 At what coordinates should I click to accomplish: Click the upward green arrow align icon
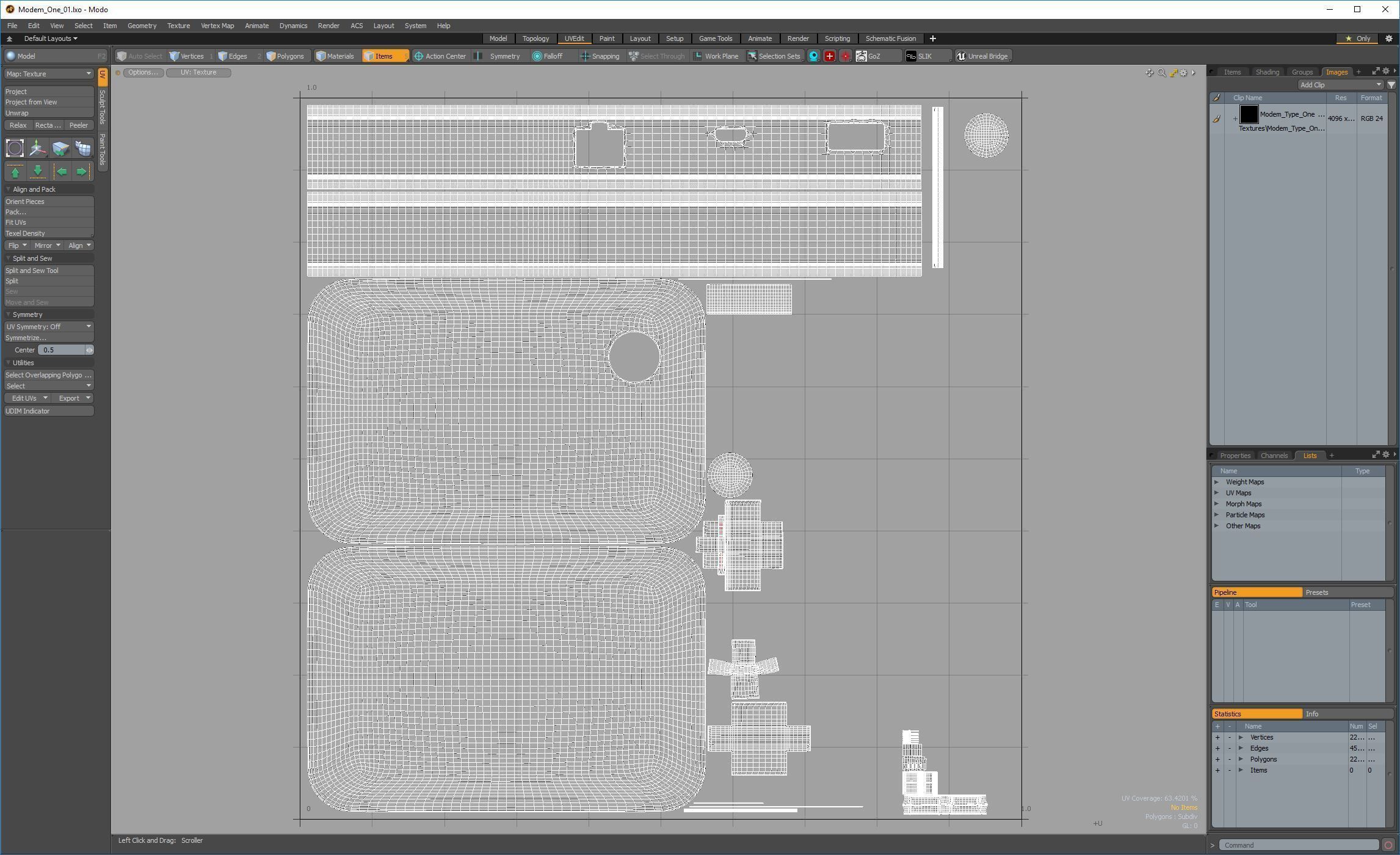click(x=15, y=172)
